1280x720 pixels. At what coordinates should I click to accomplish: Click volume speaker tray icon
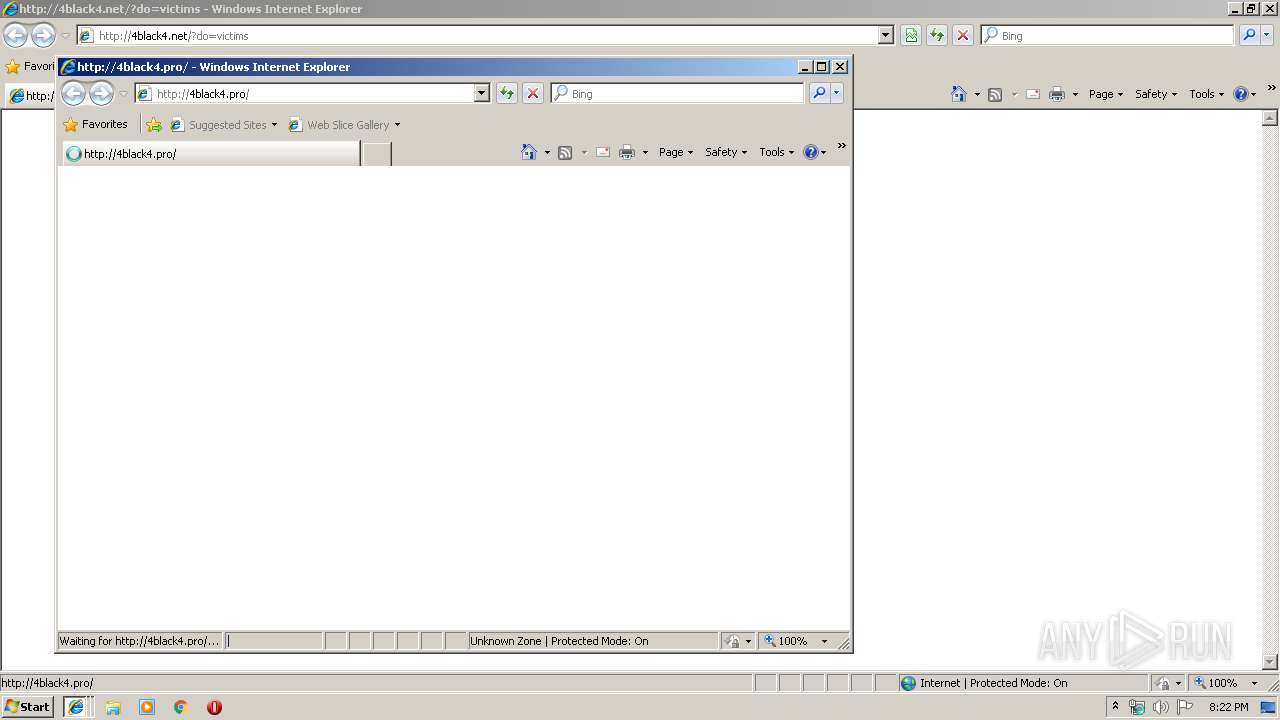tap(1160, 707)
